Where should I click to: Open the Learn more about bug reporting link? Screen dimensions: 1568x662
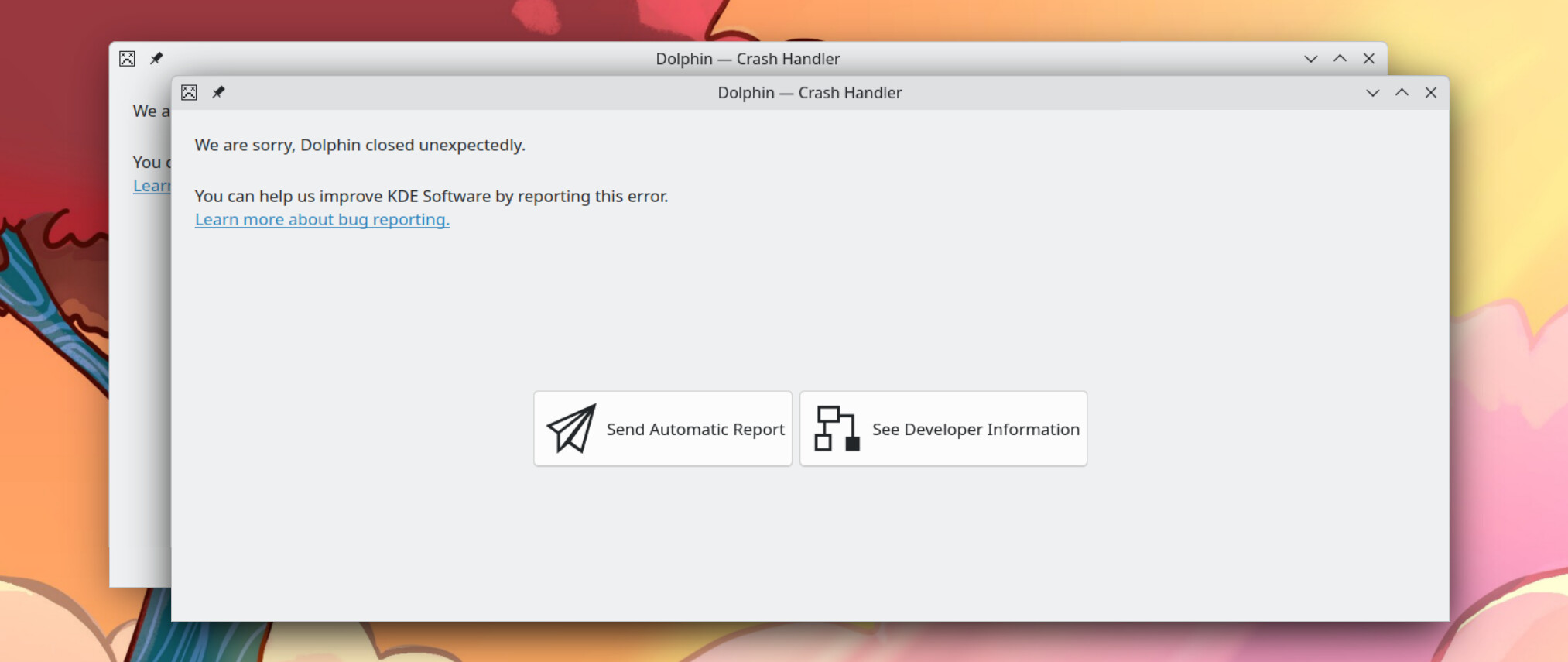pos(322,219)
